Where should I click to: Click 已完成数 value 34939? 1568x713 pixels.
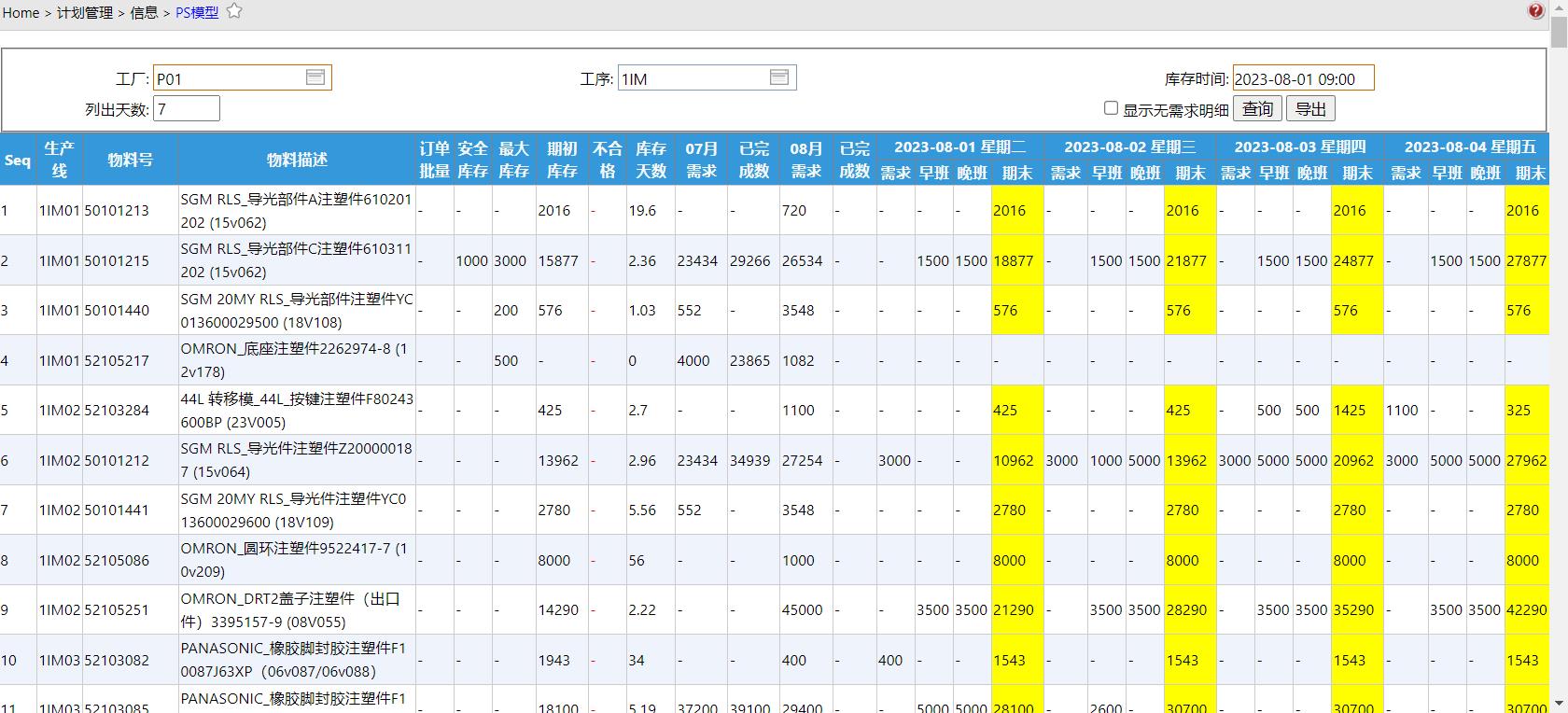coord(749,460)
